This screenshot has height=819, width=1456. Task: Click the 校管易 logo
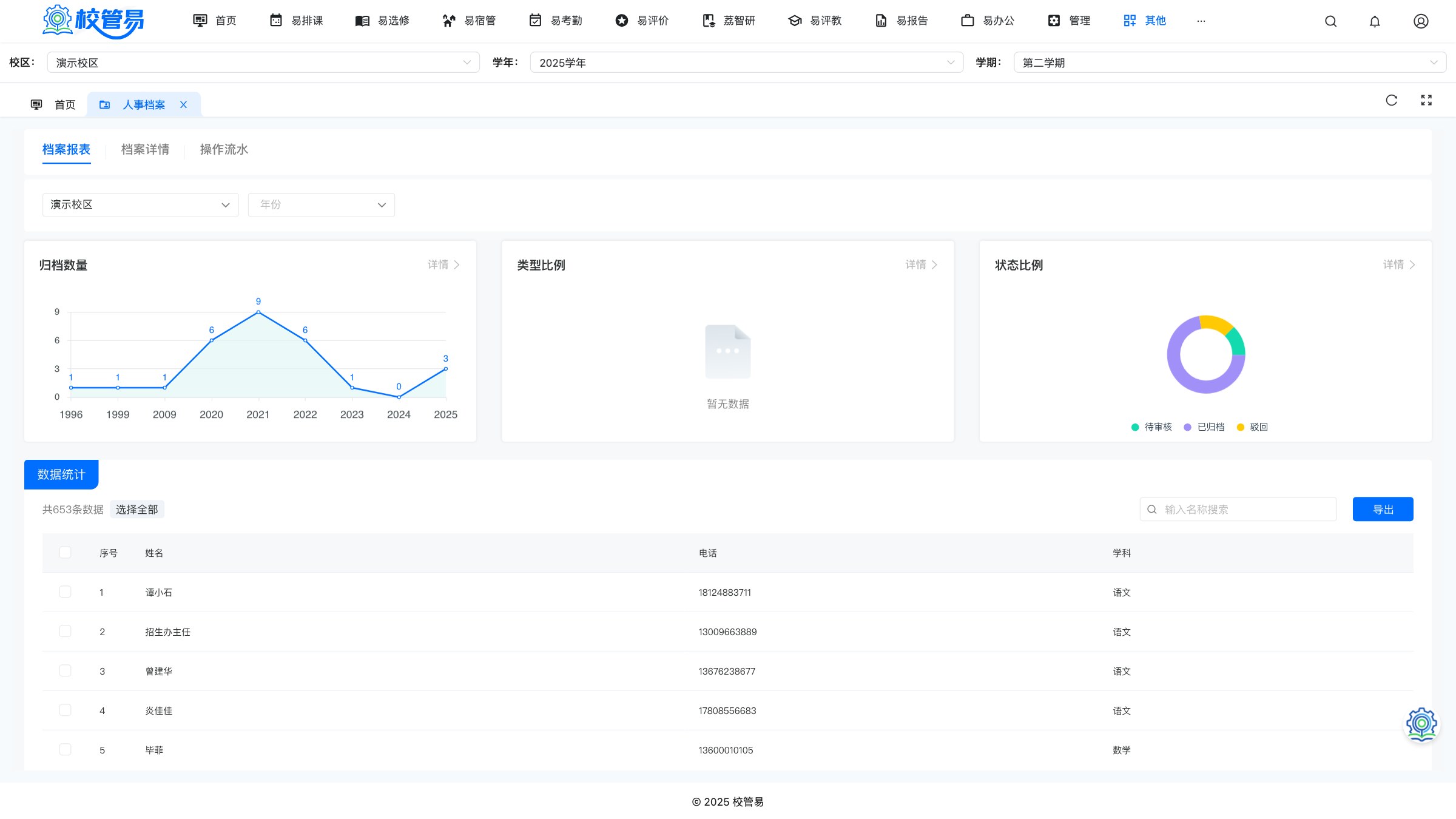tap(93, 21)
